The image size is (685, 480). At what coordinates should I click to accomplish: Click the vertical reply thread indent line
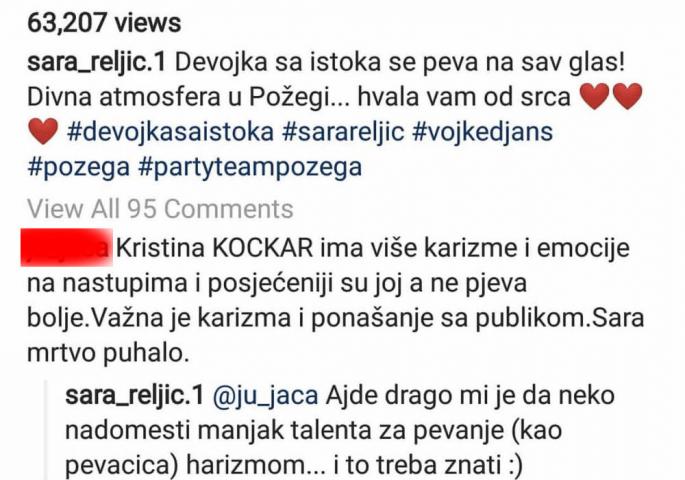coord(47,430)
